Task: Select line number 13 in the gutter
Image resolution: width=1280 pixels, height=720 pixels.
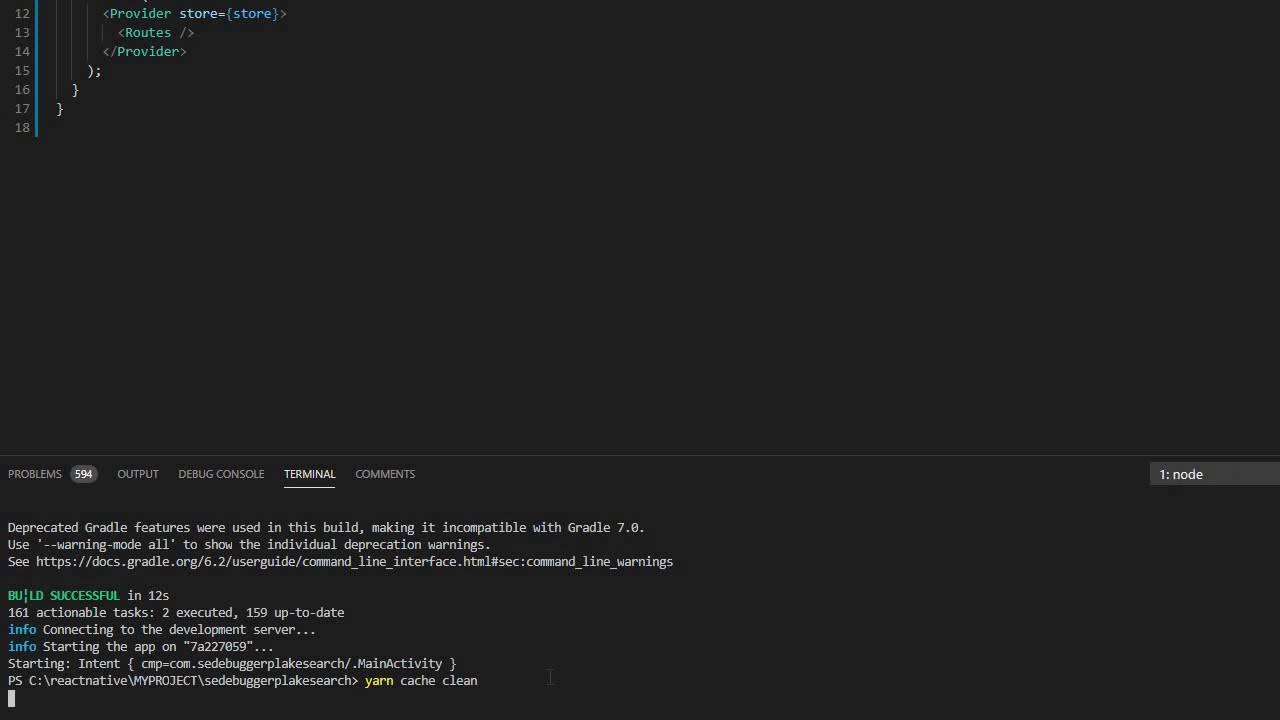Action: coord(22,33)
